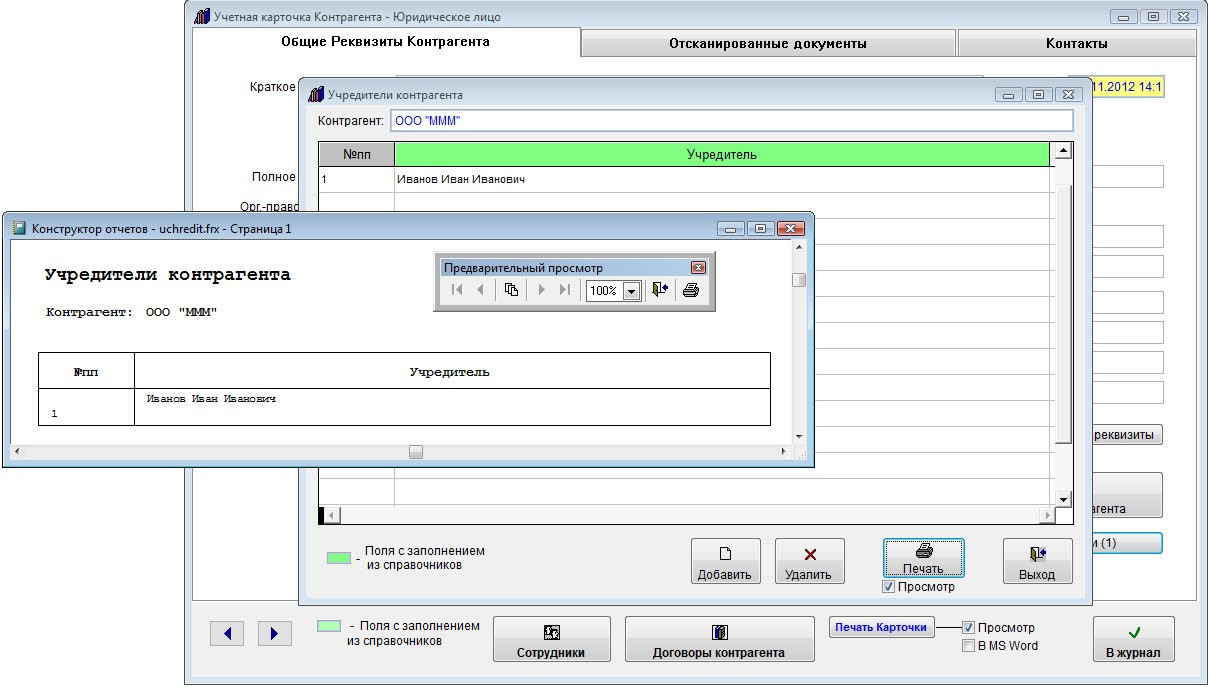Click founders grid scroll up arrow
Viewport: 1209px width, 687px height.
click(x=1062, y=151)
